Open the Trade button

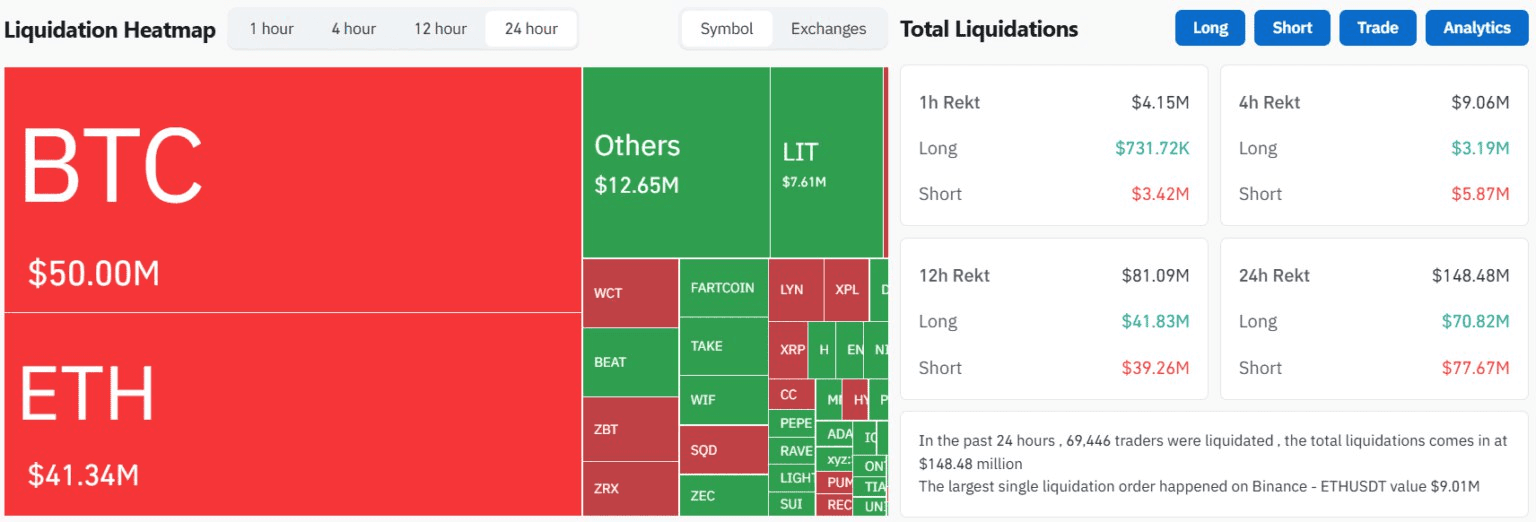coord(1377,28)
